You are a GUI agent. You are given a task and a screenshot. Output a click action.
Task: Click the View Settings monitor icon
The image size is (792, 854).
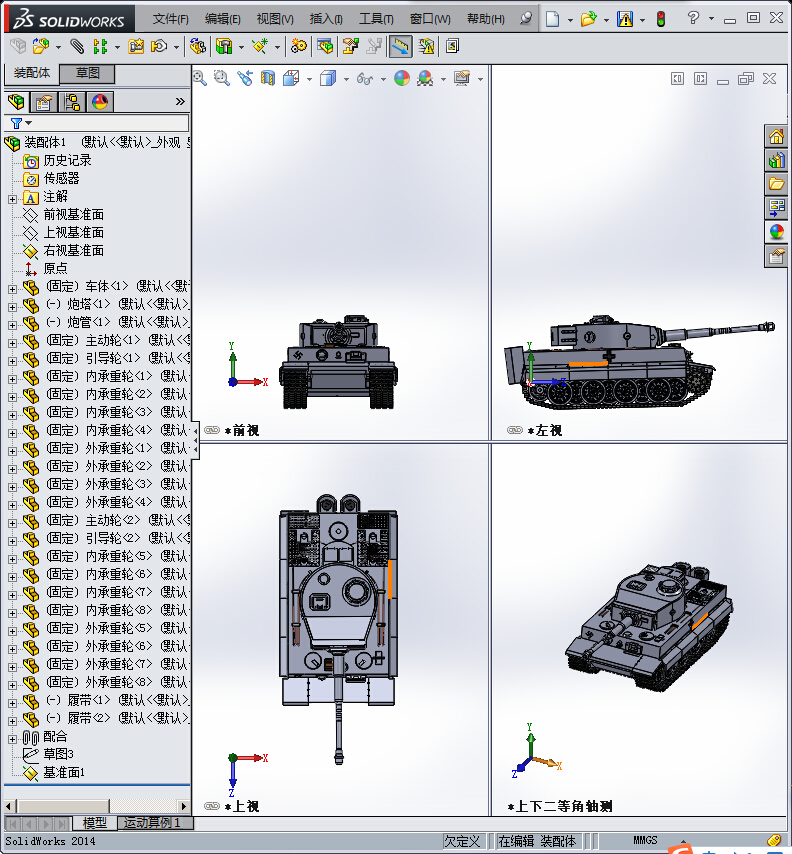pos(462,79)
